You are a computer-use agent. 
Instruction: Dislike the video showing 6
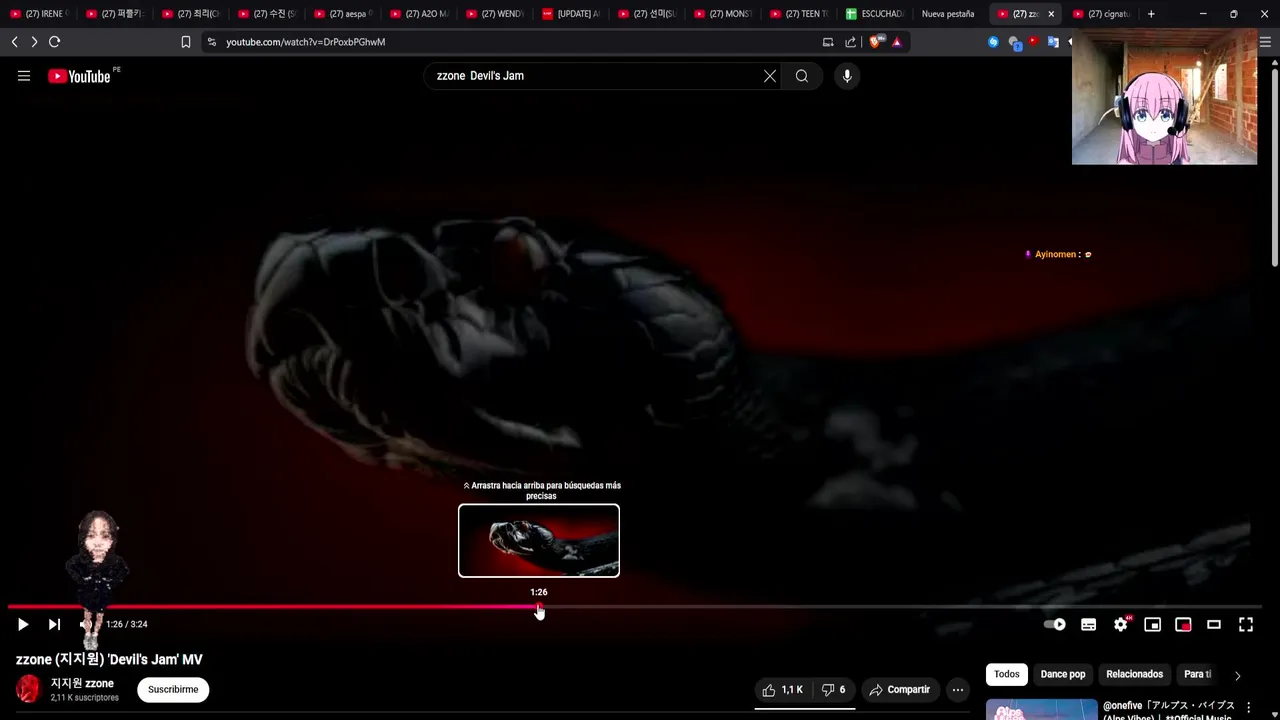[x=834, y=690]
